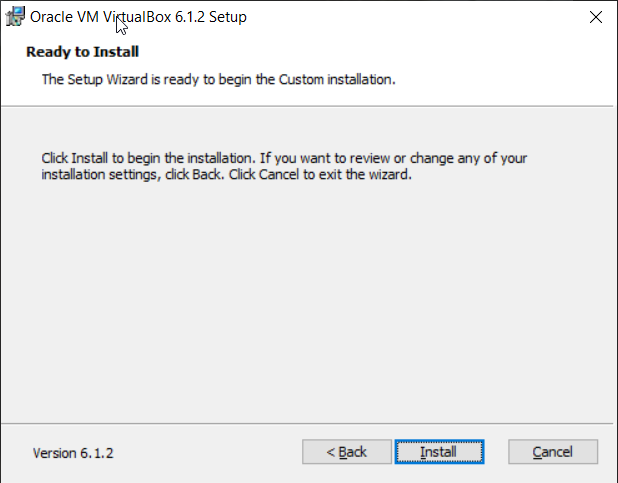Click blank white space in the header banner
Image resolution: width=618 pixels, height=483 pixels.
click(500, 60)
